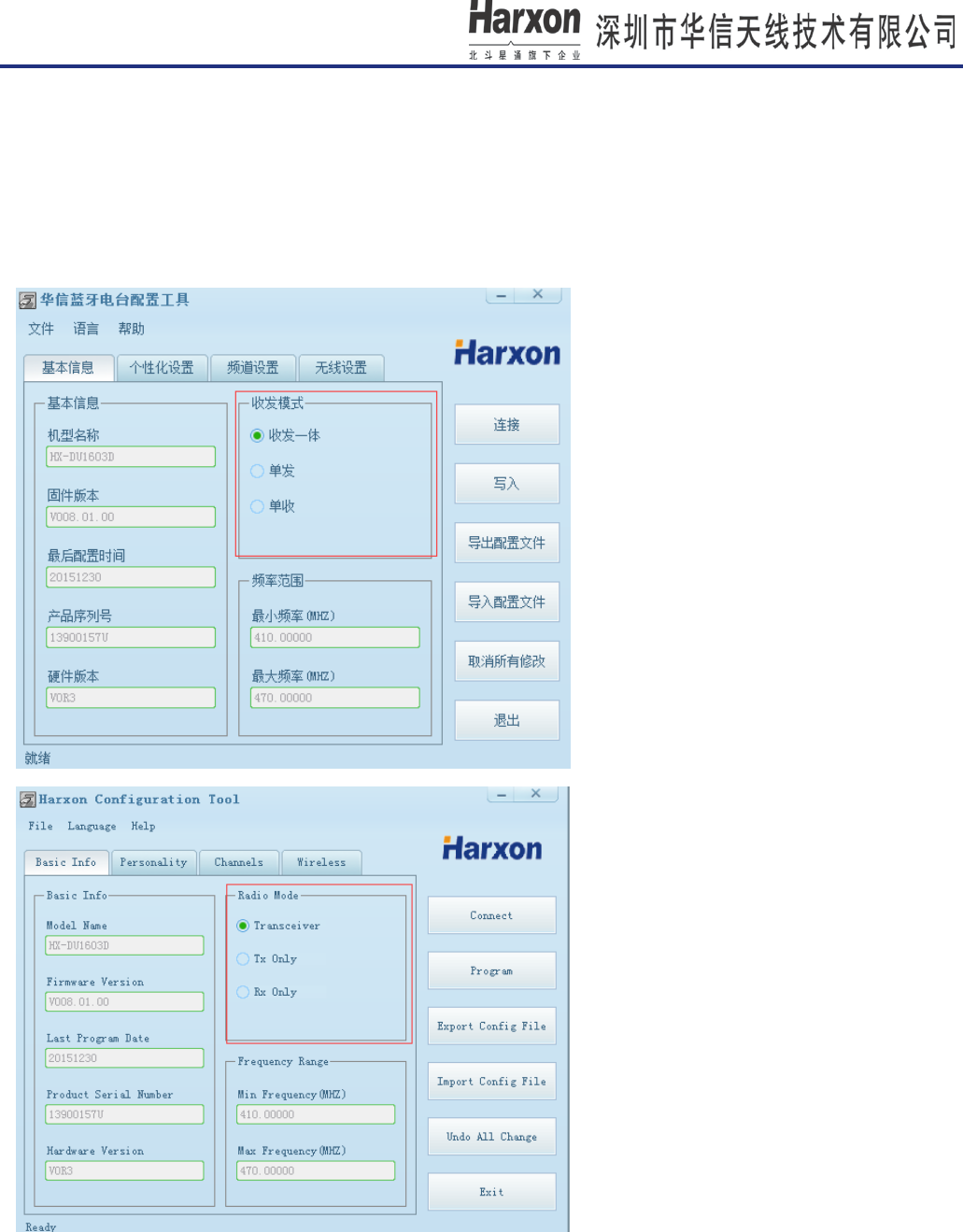Switch to Channels tab

pos(239,862)
